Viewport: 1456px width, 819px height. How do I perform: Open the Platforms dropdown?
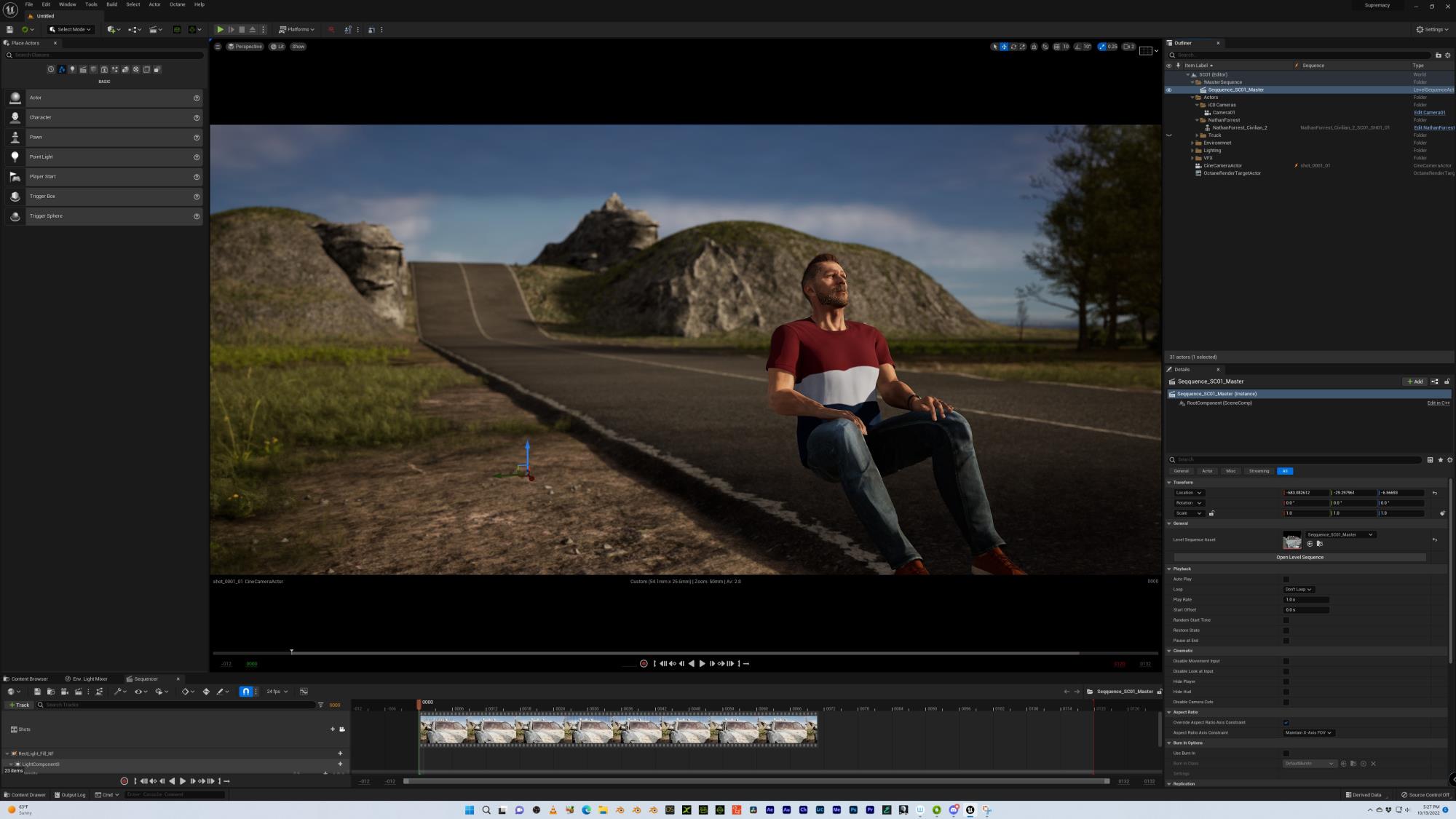point(296,30)
